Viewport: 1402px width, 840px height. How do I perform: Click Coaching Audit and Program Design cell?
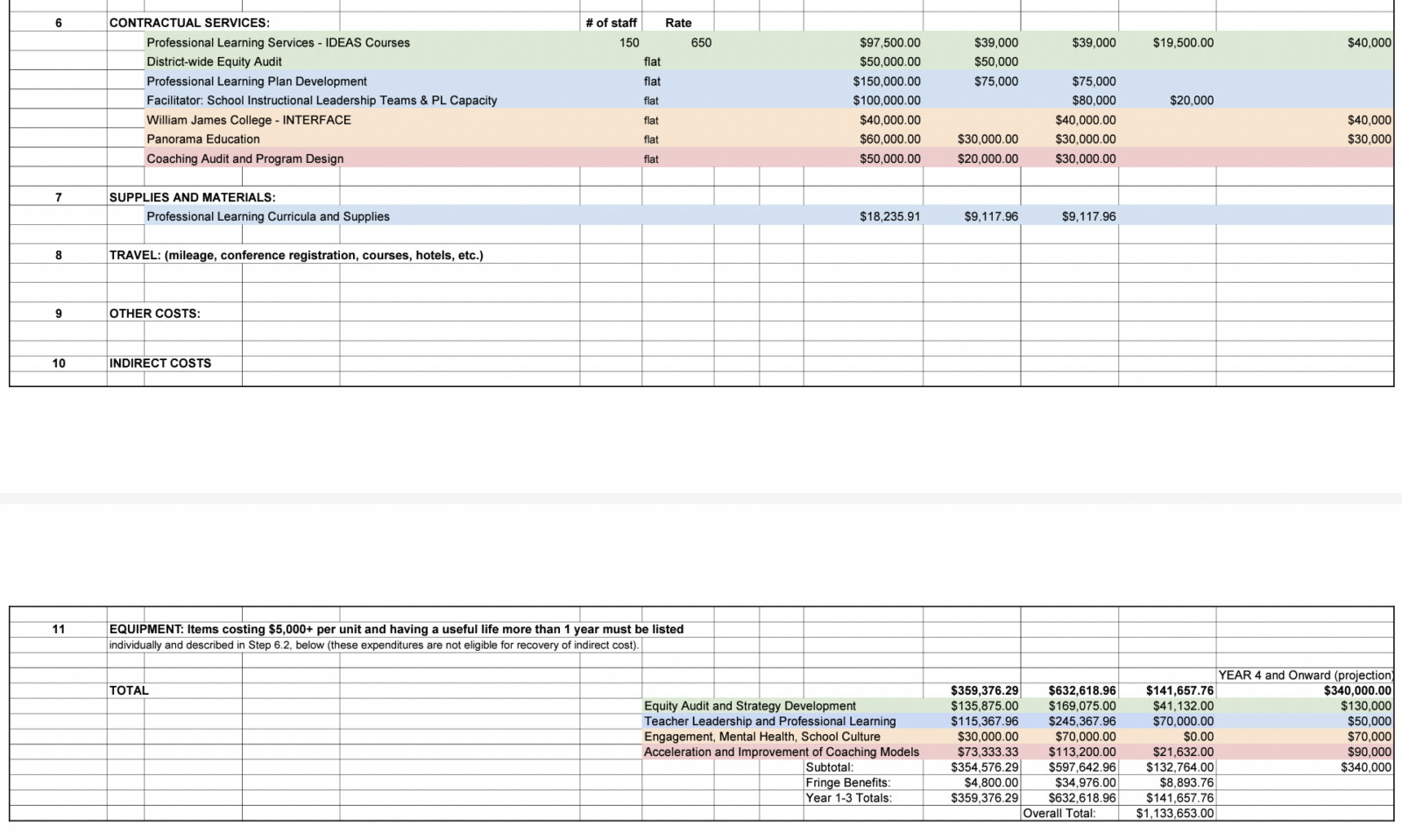coord(244,159)
